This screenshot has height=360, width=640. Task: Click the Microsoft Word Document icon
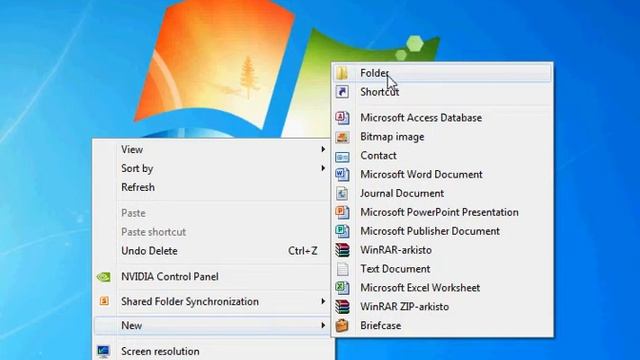[342, 174]
